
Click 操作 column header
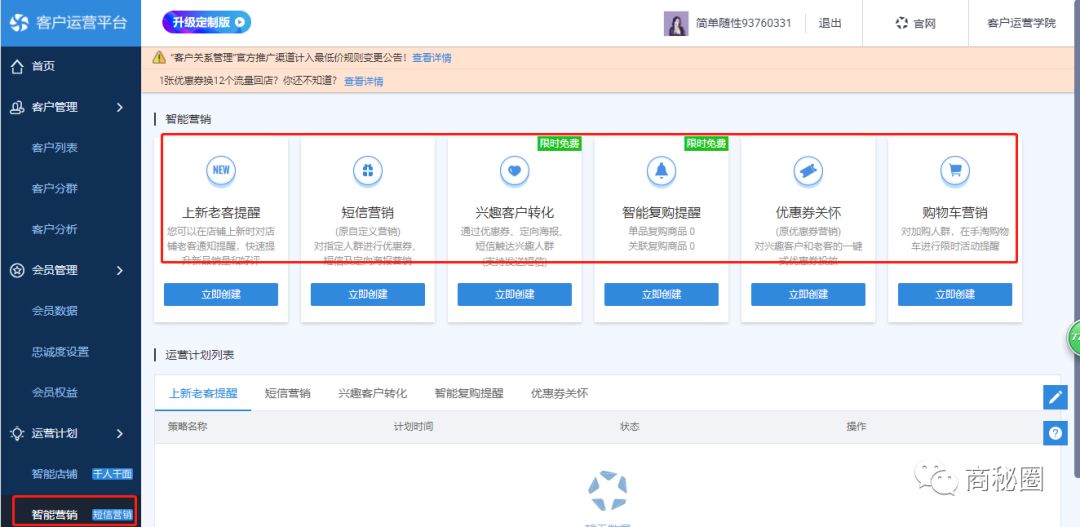pos(856,426)
